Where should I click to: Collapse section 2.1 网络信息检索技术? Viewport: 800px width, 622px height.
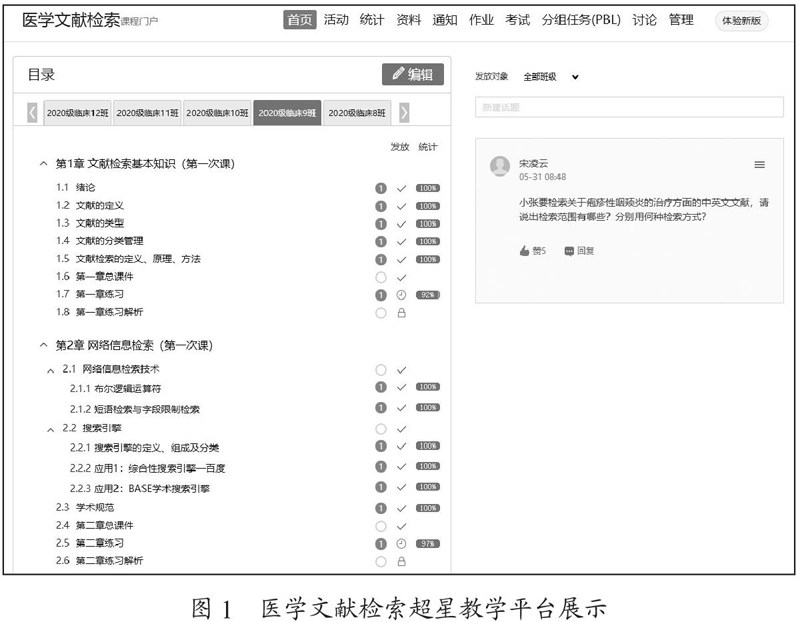[51, 370]
